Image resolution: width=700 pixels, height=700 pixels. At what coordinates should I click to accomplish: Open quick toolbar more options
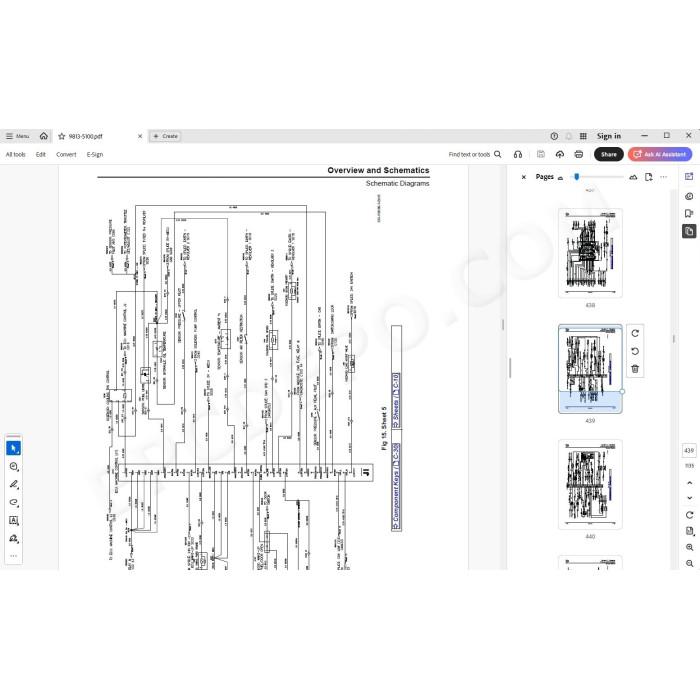click(x=13, y=556)
